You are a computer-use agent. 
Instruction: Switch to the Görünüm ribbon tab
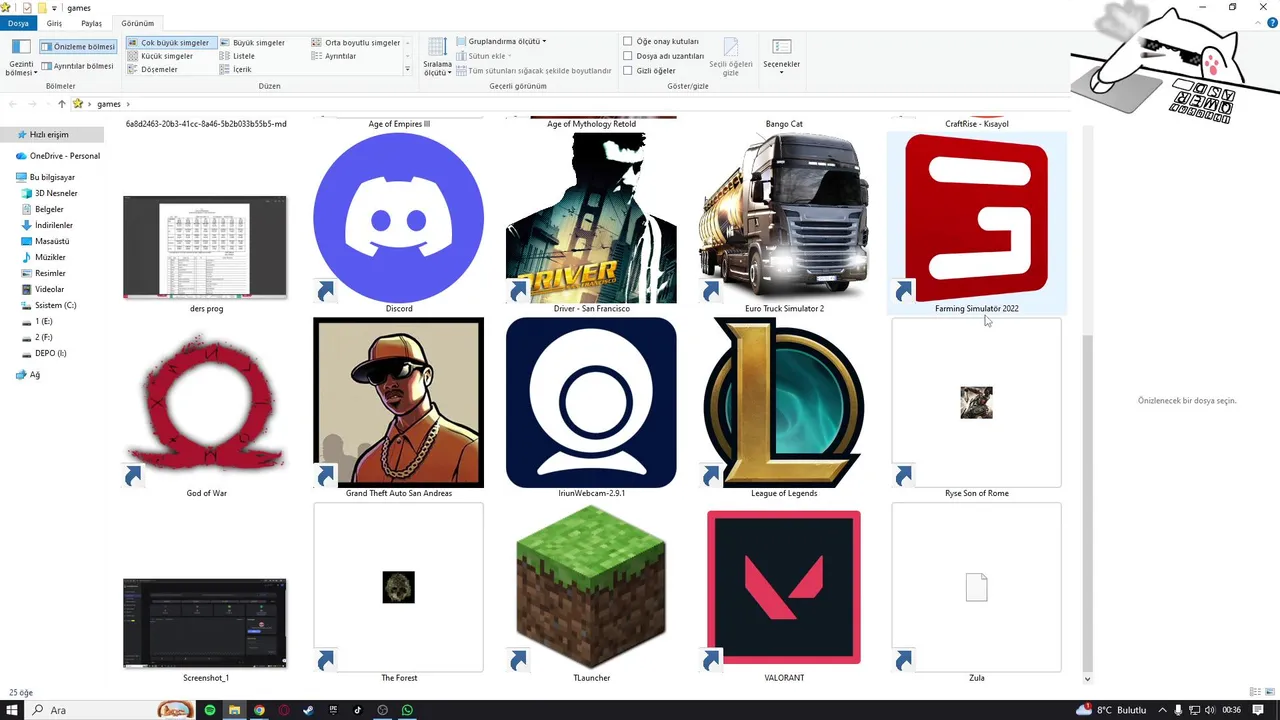pos(138,23)
